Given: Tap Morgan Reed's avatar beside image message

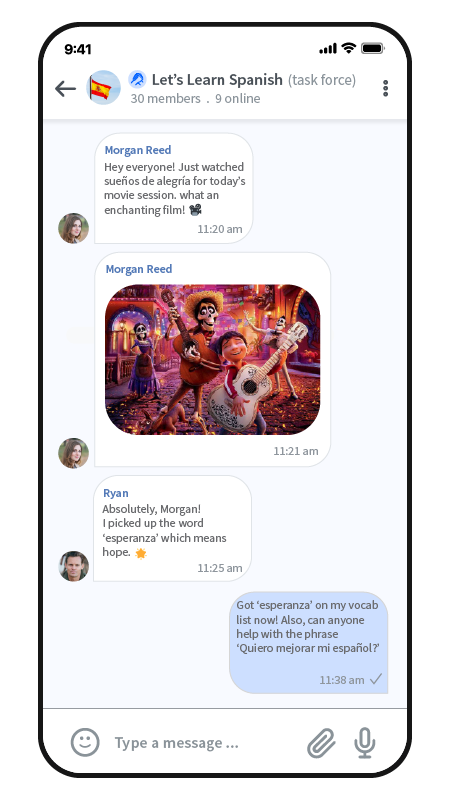Looking at the screenshot, I should [73, 453].
